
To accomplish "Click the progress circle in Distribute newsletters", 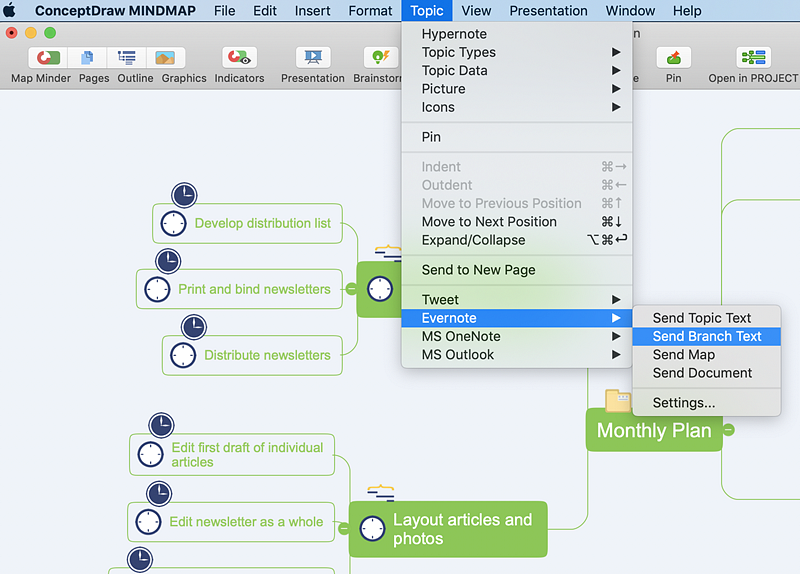I will coord(183,355).
